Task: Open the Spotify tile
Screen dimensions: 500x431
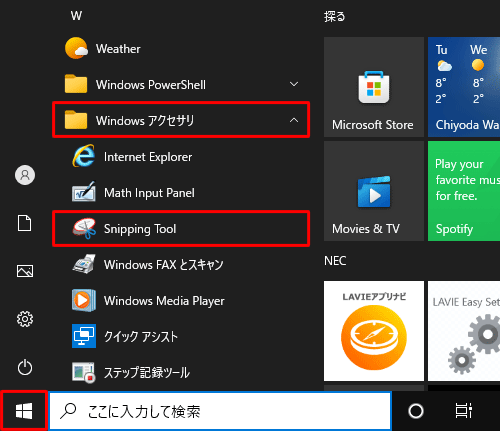Action: pyautogui.click(x=464, y=191)
